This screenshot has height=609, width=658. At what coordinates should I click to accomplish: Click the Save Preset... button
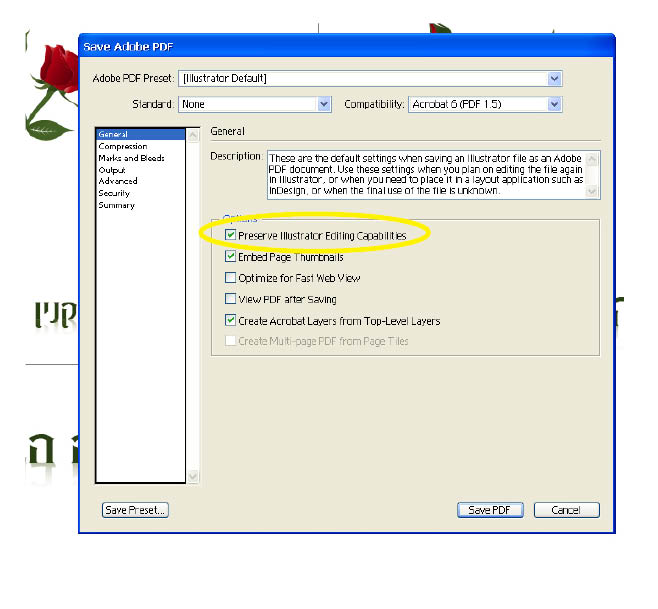[135, 510]
